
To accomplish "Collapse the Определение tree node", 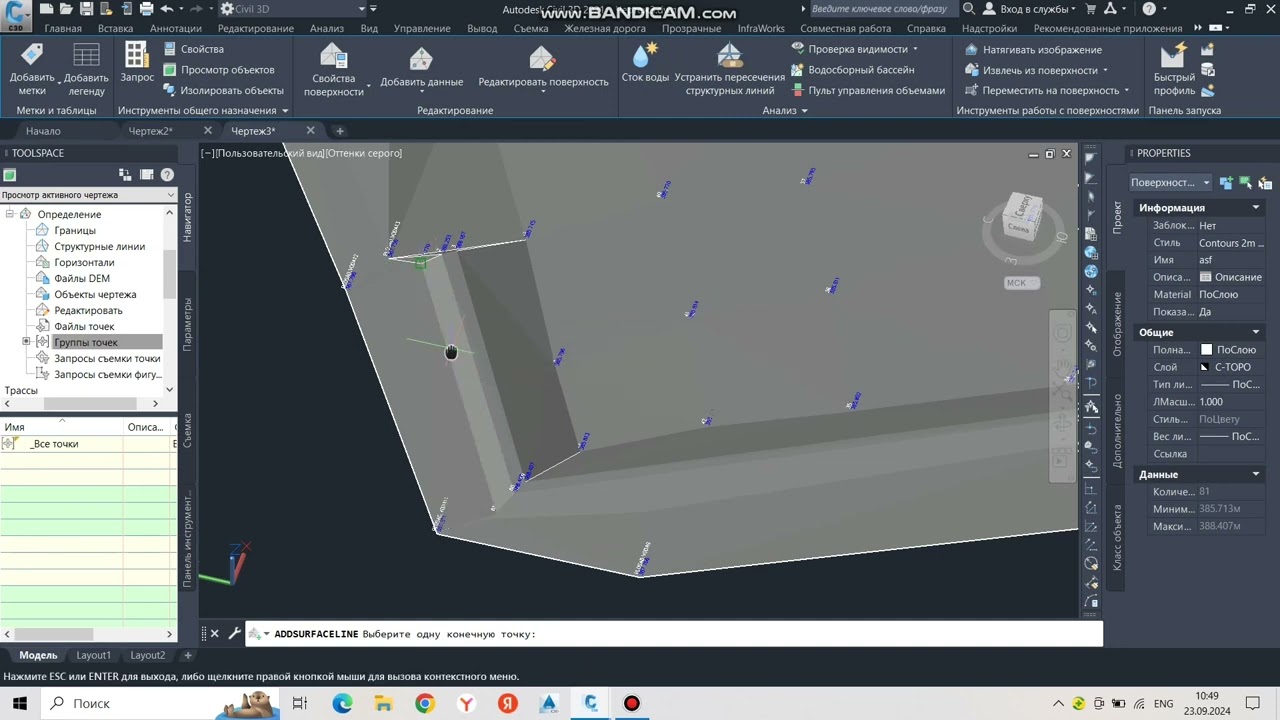I will [9, 214].
